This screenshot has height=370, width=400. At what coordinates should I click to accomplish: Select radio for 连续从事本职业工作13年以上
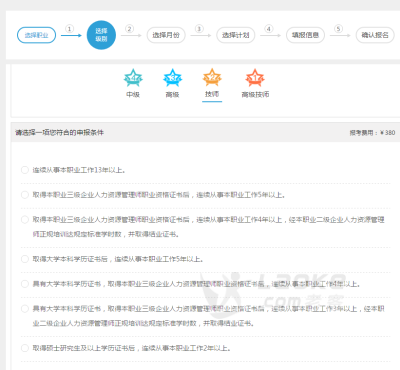[25, 170]
